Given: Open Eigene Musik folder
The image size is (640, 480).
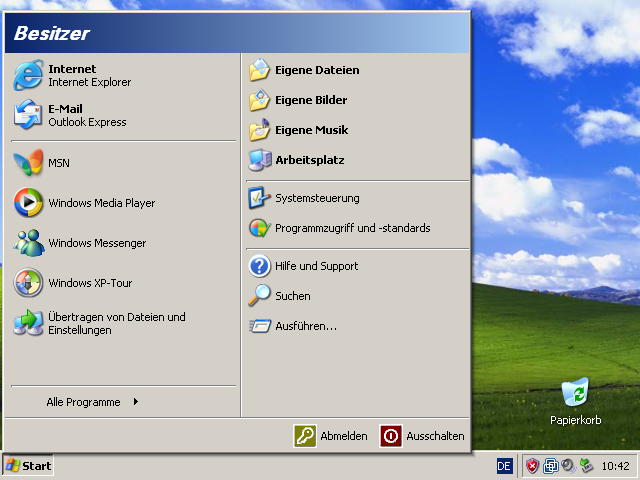Looking at the screenshot, I should pos(310,130).
